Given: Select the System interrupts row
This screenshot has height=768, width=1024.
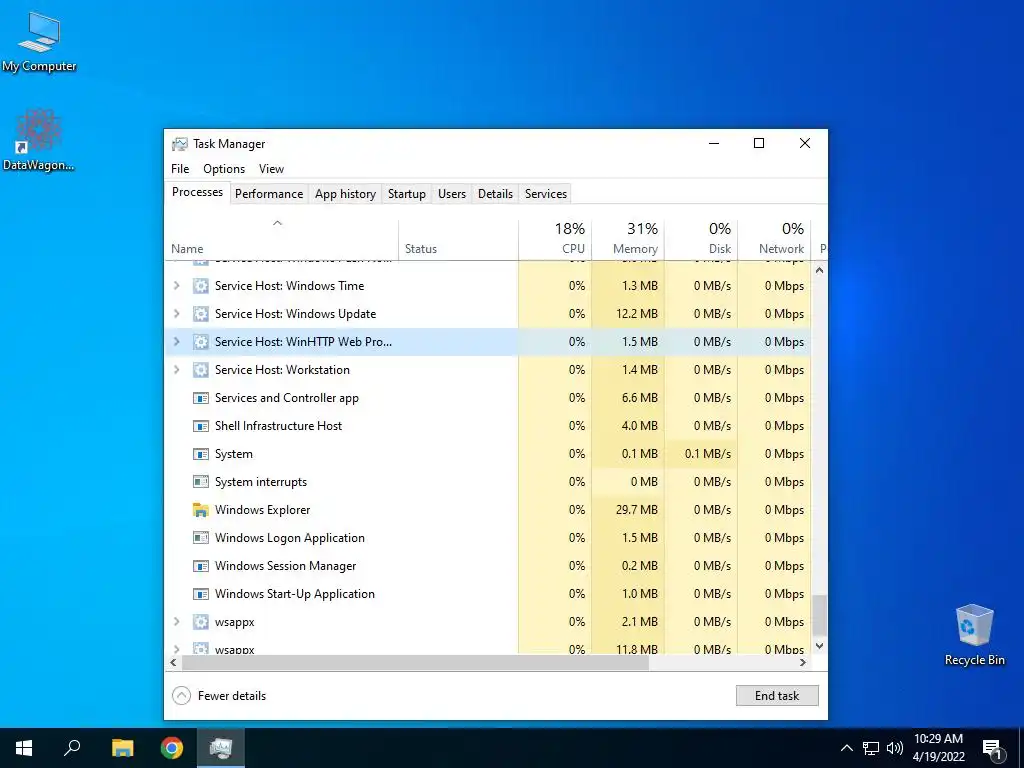Looking at the screenshot, I should (x=488, y=483).
